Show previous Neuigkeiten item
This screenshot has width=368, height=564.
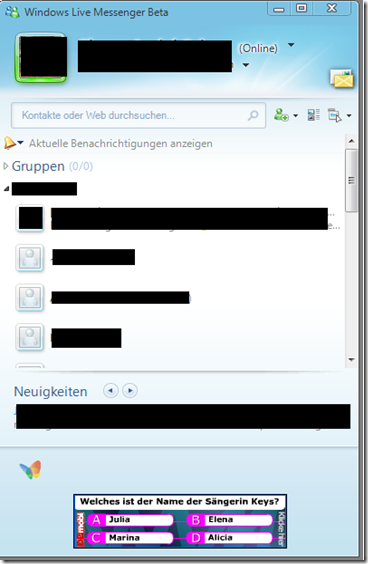click(x=111, y=391)
